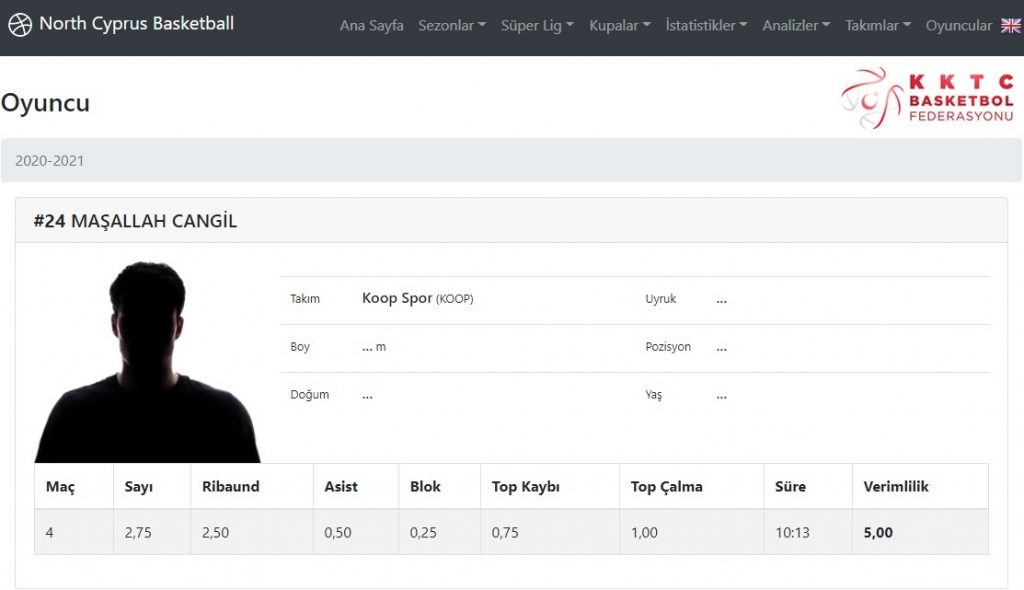Viewport: 1024px width, 590px height.
Task: Open the İstatistikler dropdown
Action: pos(706,25)
